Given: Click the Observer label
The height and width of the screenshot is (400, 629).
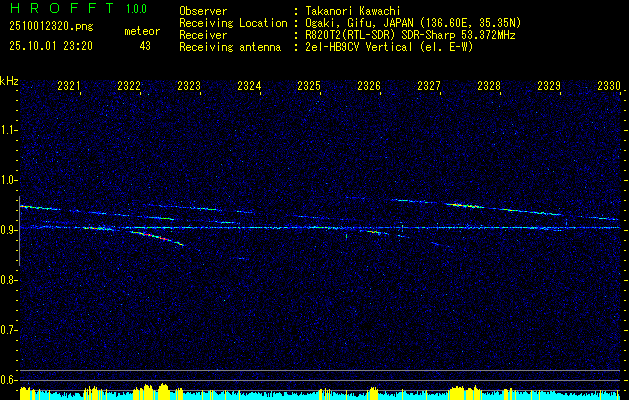Looking at the screenshot, I should [203, 11].
